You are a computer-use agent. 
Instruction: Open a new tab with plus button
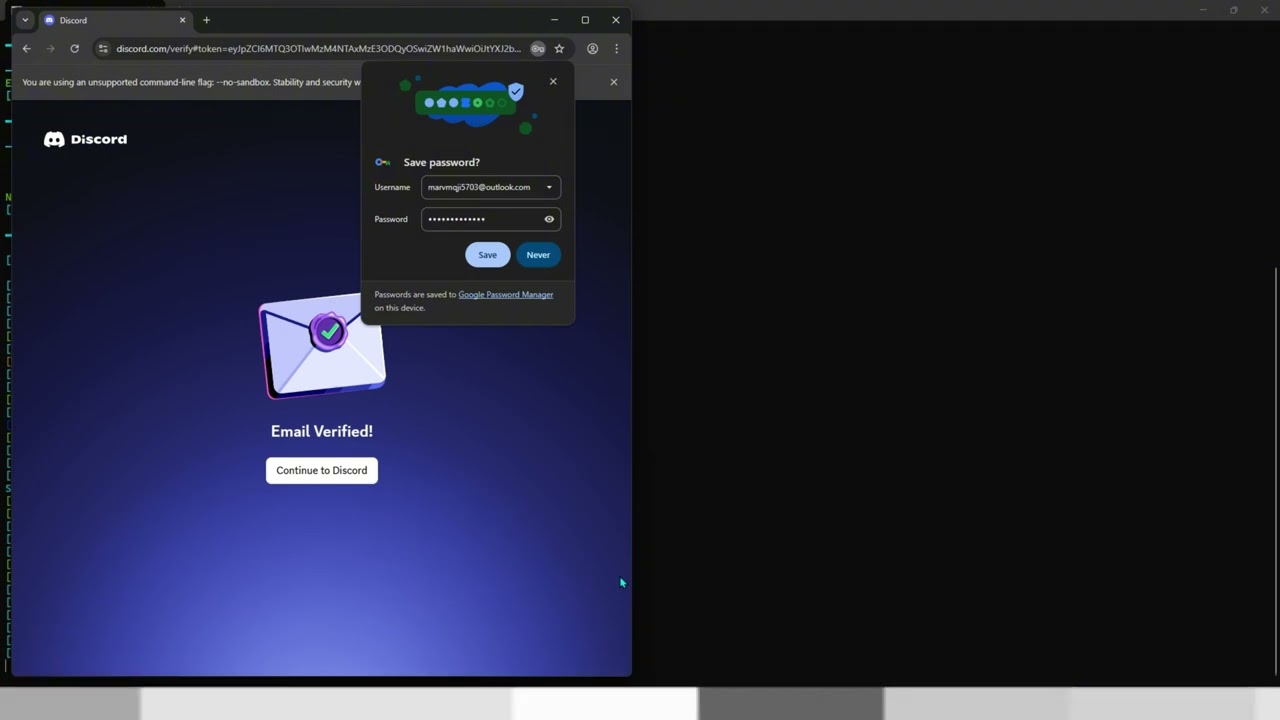(207, 20)
